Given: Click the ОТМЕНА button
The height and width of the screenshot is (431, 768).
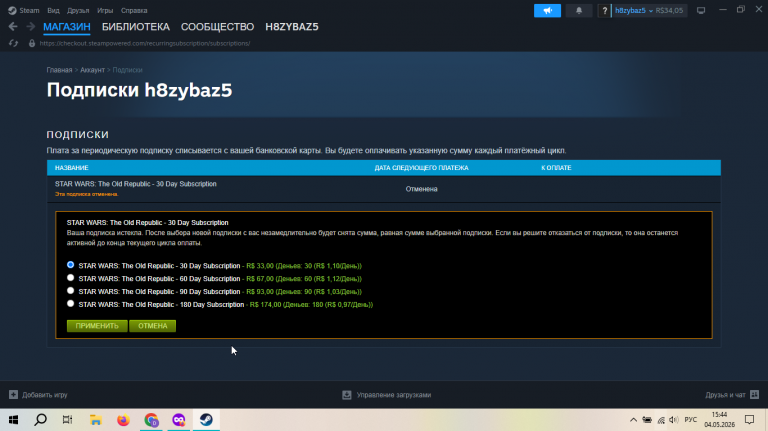Looking at the screenshot, I should click(152, 326).
